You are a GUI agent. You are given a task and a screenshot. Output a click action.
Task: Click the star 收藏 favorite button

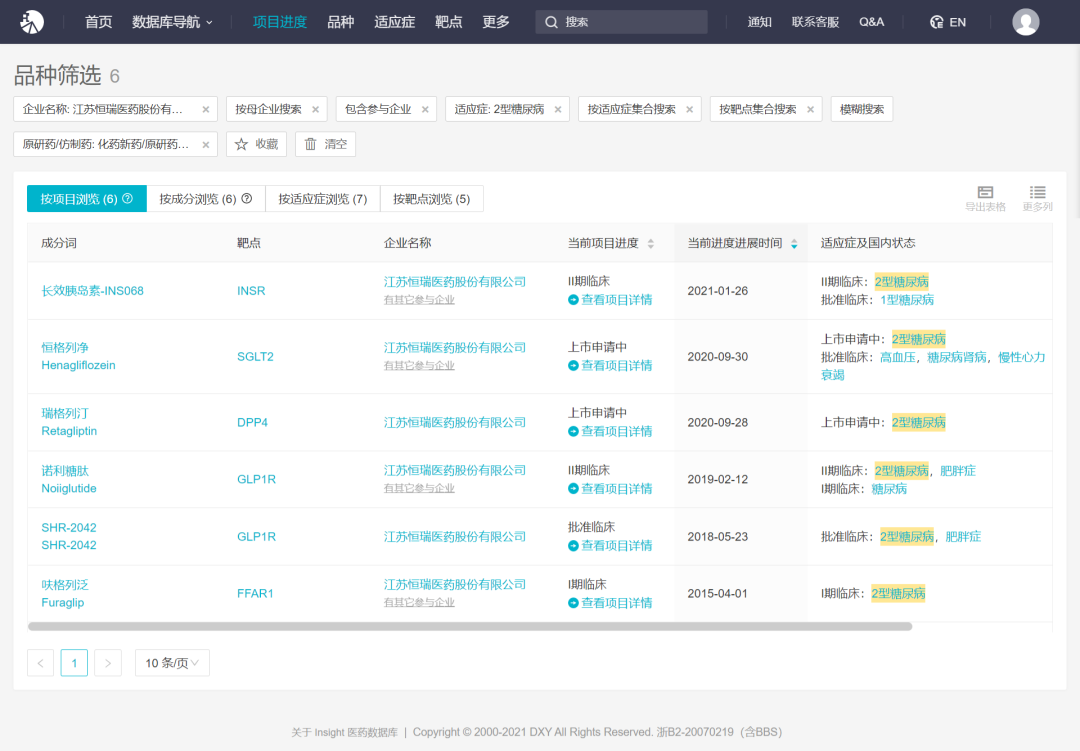click(x=256, y=144)
